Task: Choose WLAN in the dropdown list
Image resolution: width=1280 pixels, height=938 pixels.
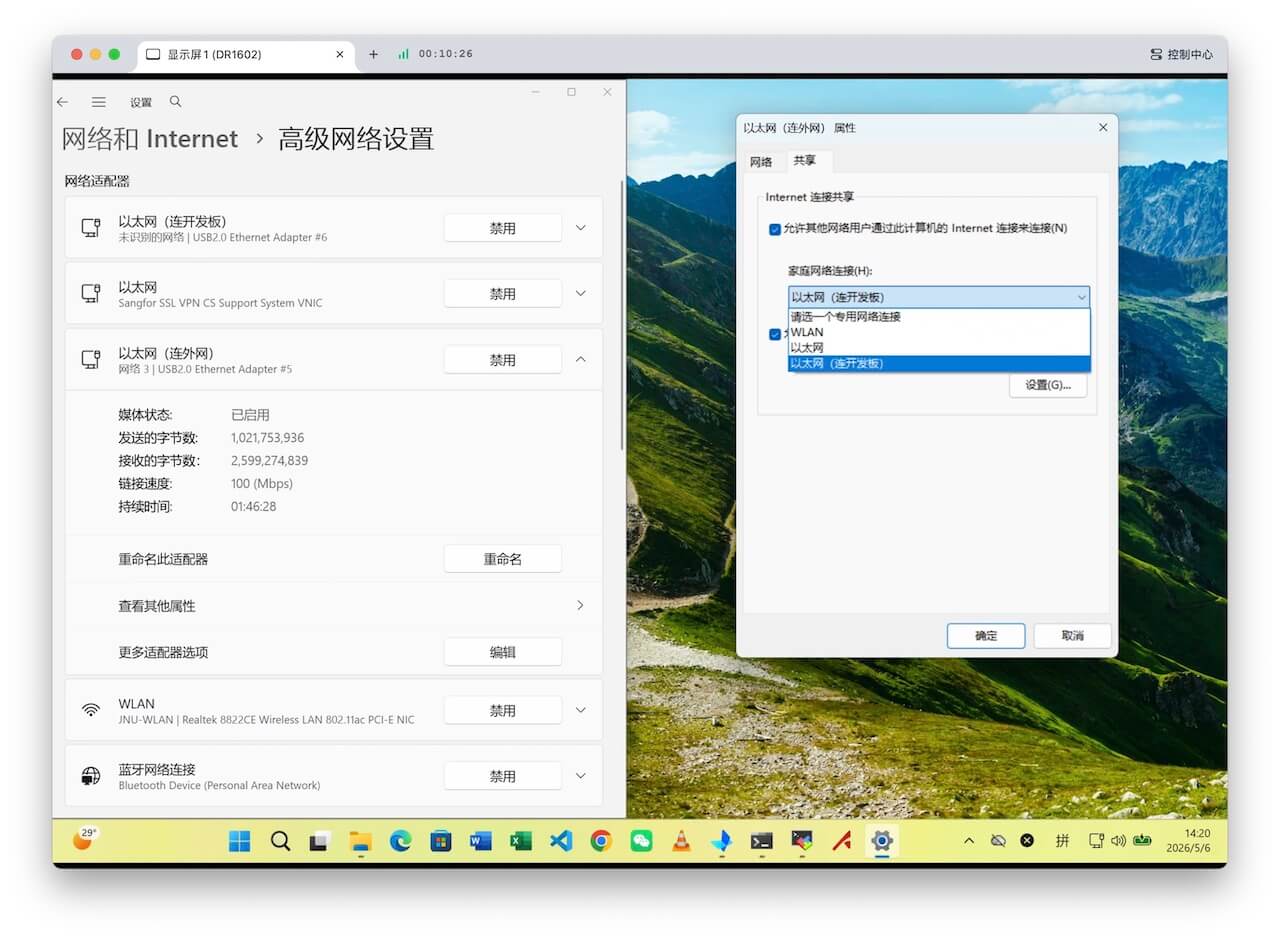Action: 939,332
